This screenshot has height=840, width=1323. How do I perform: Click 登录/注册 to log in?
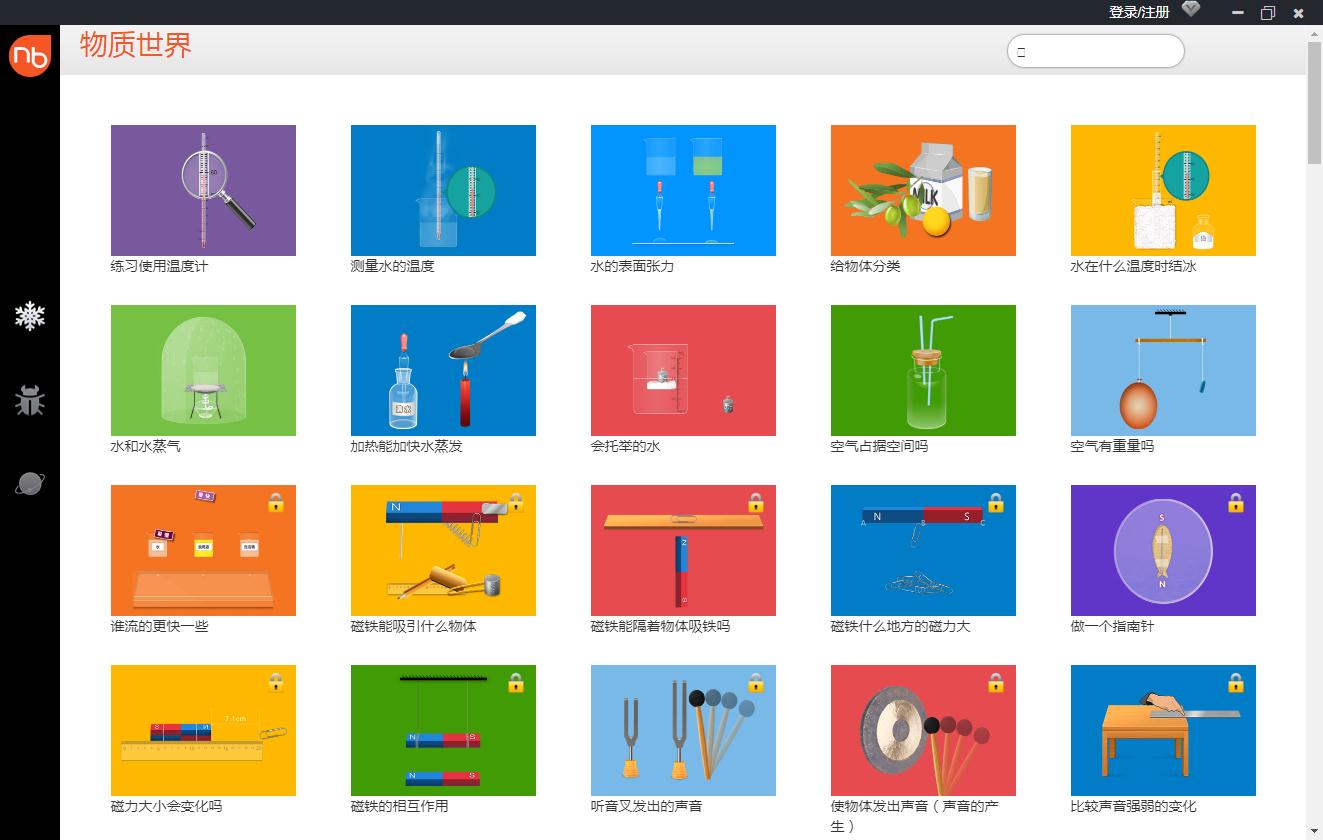click(1138, 12)
